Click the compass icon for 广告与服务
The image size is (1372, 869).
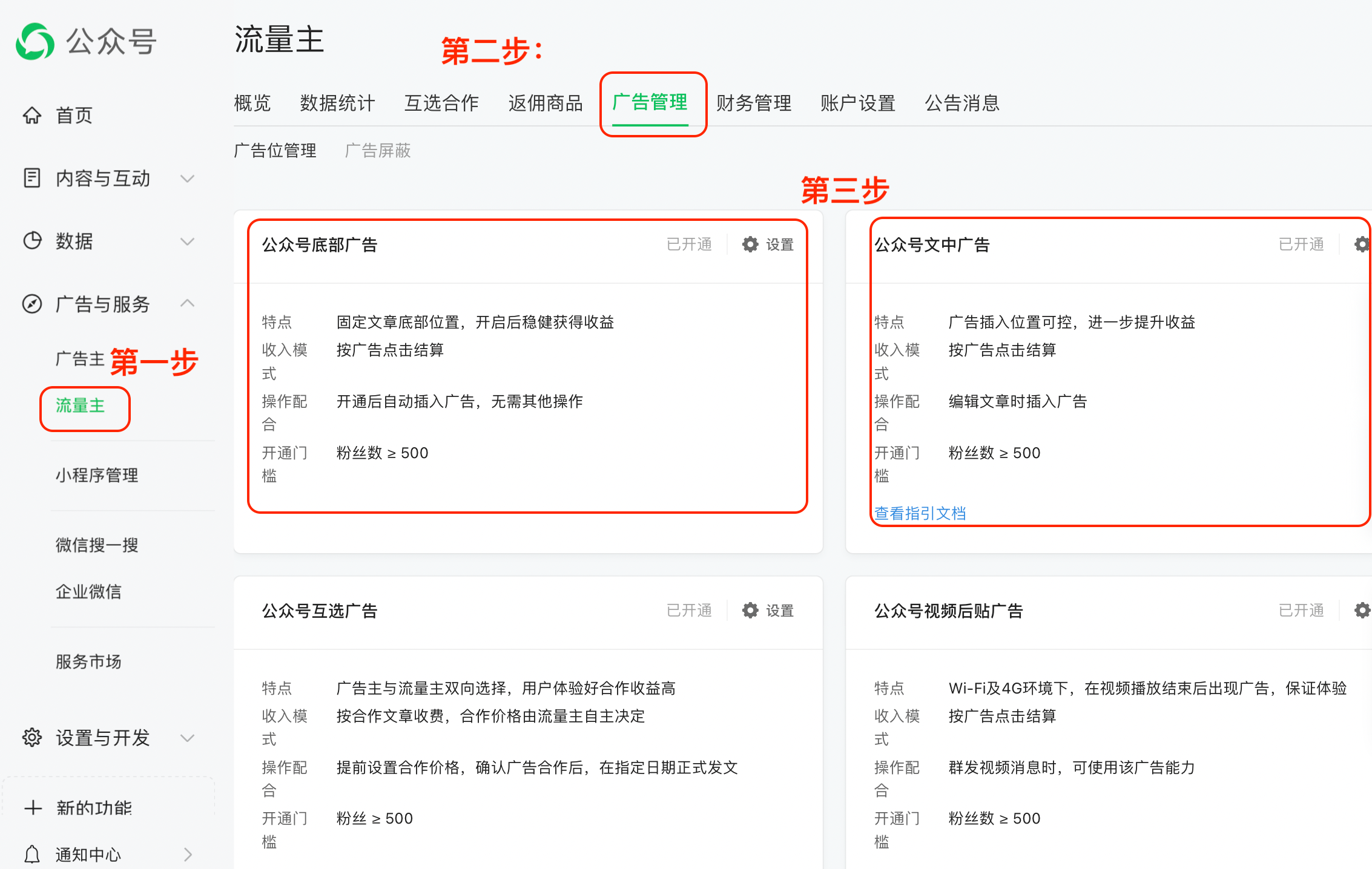[x=32, y=304]
